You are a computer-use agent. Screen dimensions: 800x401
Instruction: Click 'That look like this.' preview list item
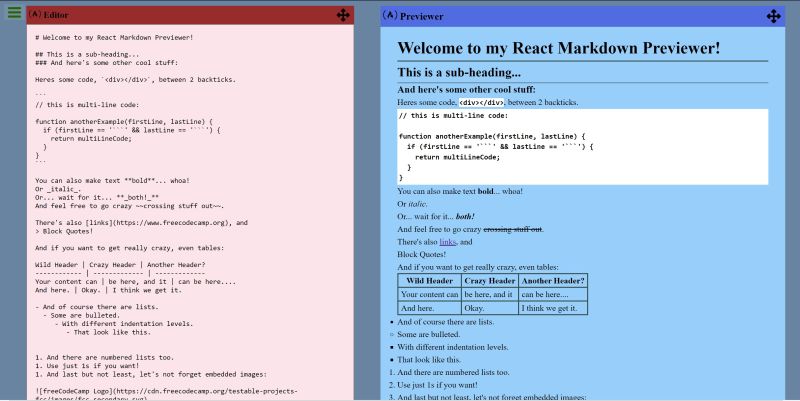click(x=429, y=360)
